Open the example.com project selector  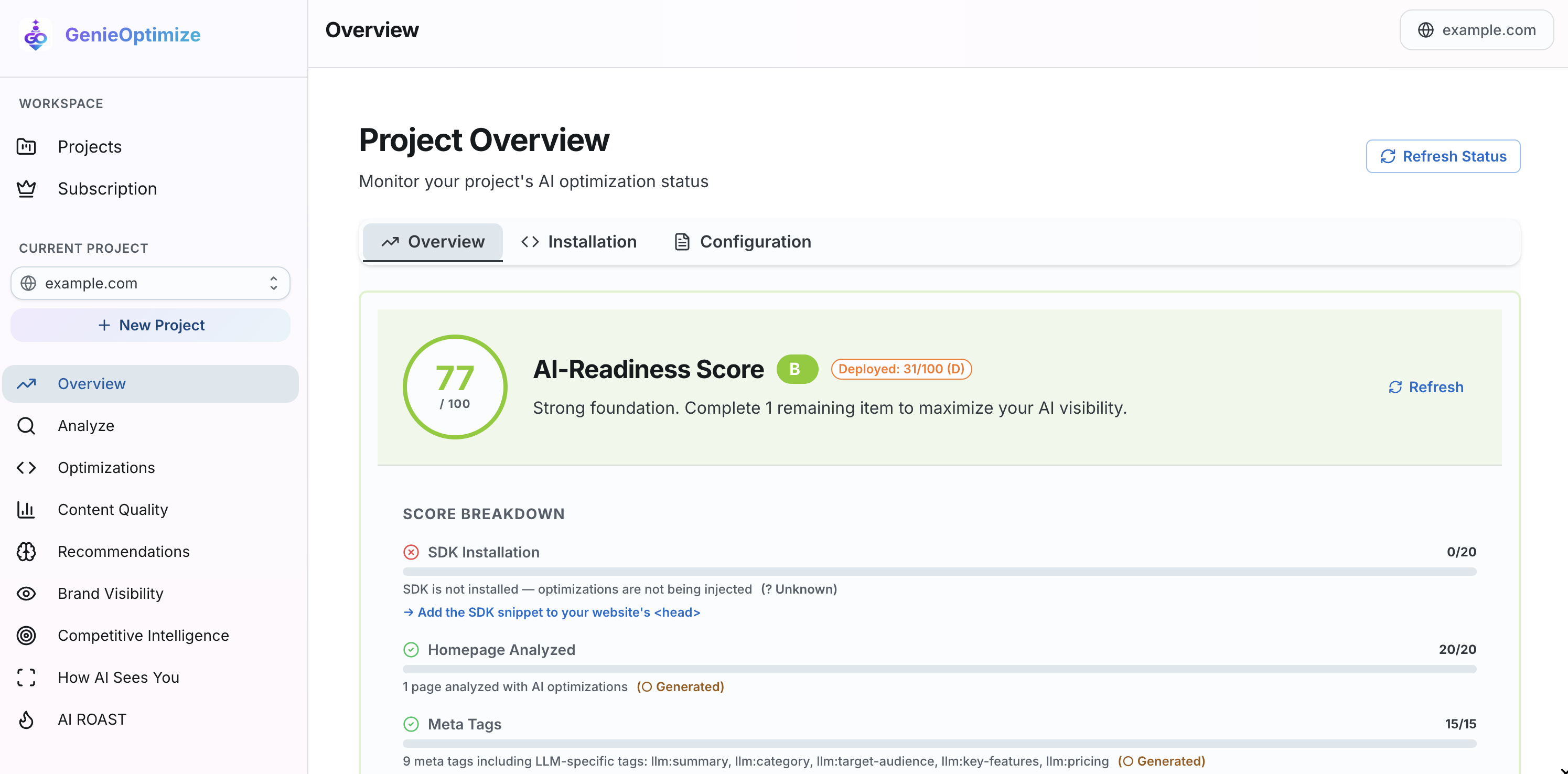tap(150, 283)
